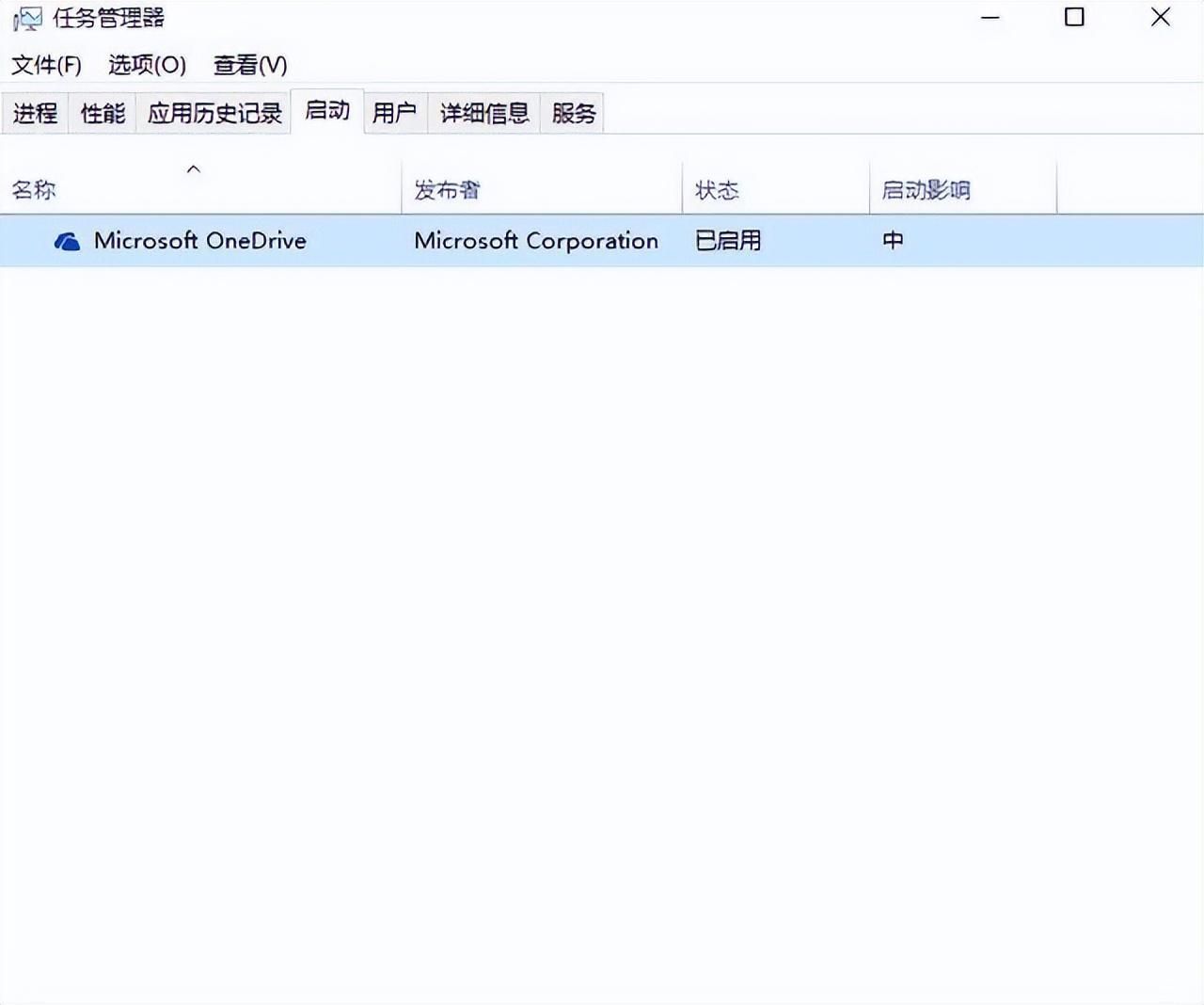
Task: Open the 文件(F) menu
Action: (46, 65)
